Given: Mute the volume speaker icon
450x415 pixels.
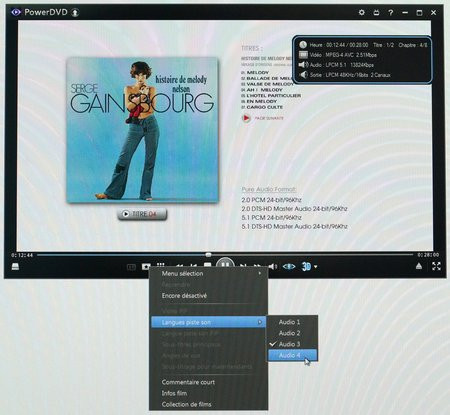Looking at the screenshot, I should click(273, 266).
